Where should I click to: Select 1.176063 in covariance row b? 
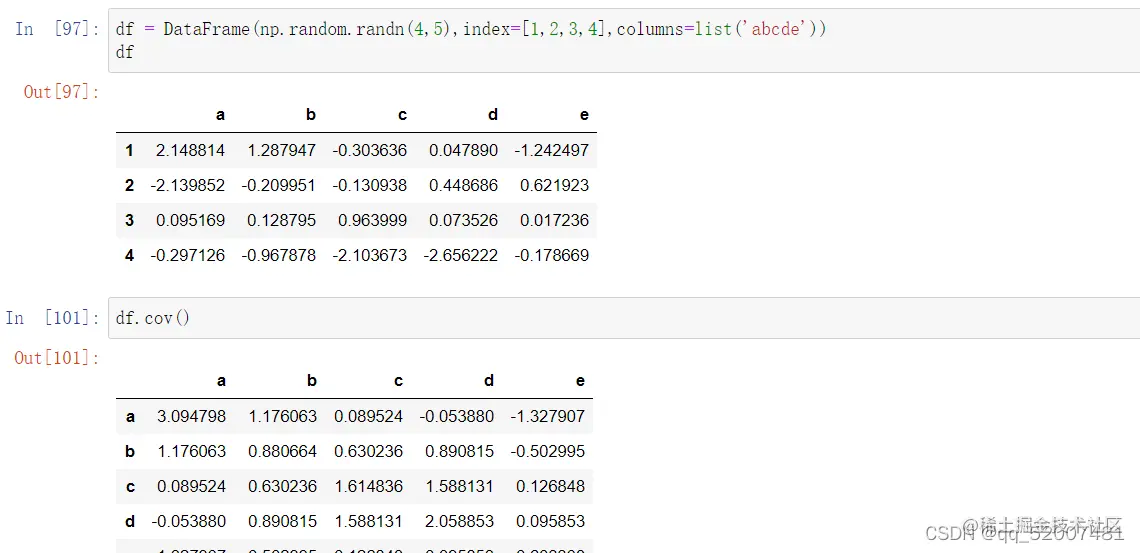[x=191, y=451]
